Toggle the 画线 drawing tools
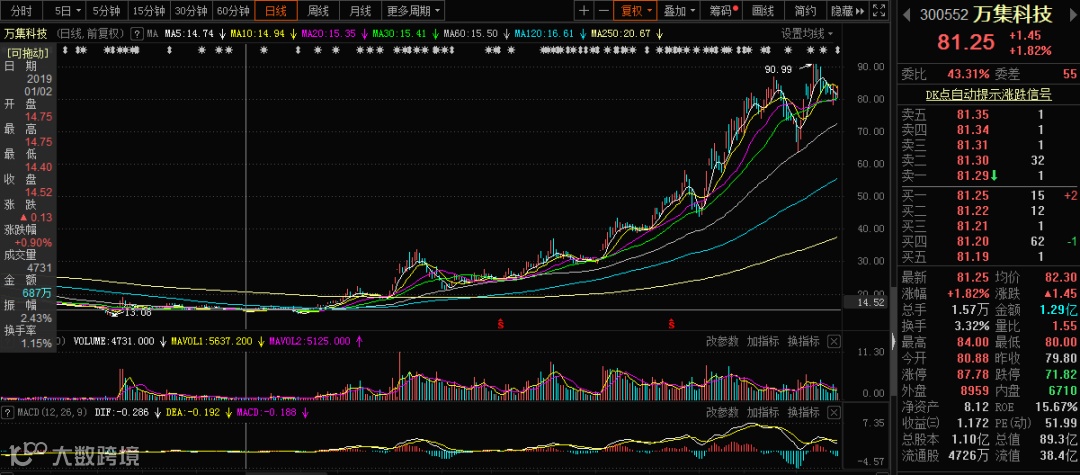Viewport: 1080px width, 475px height. point(763,10)
